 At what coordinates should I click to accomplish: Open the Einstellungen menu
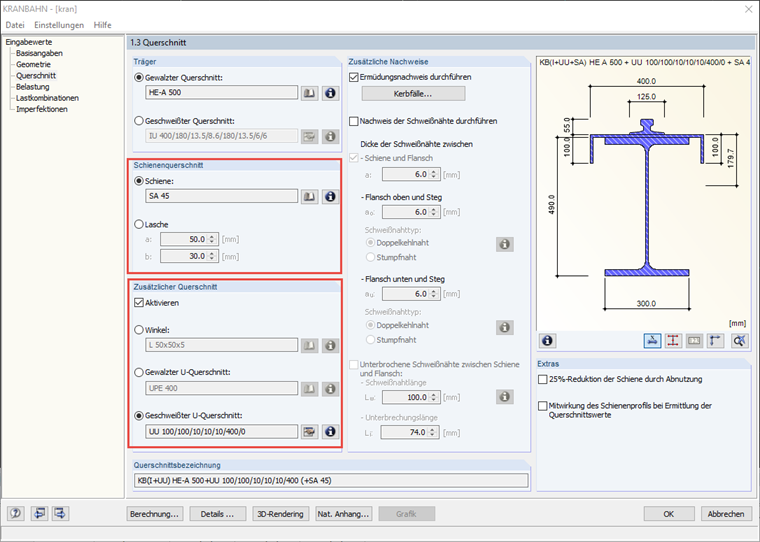click(x=59, y=25)
